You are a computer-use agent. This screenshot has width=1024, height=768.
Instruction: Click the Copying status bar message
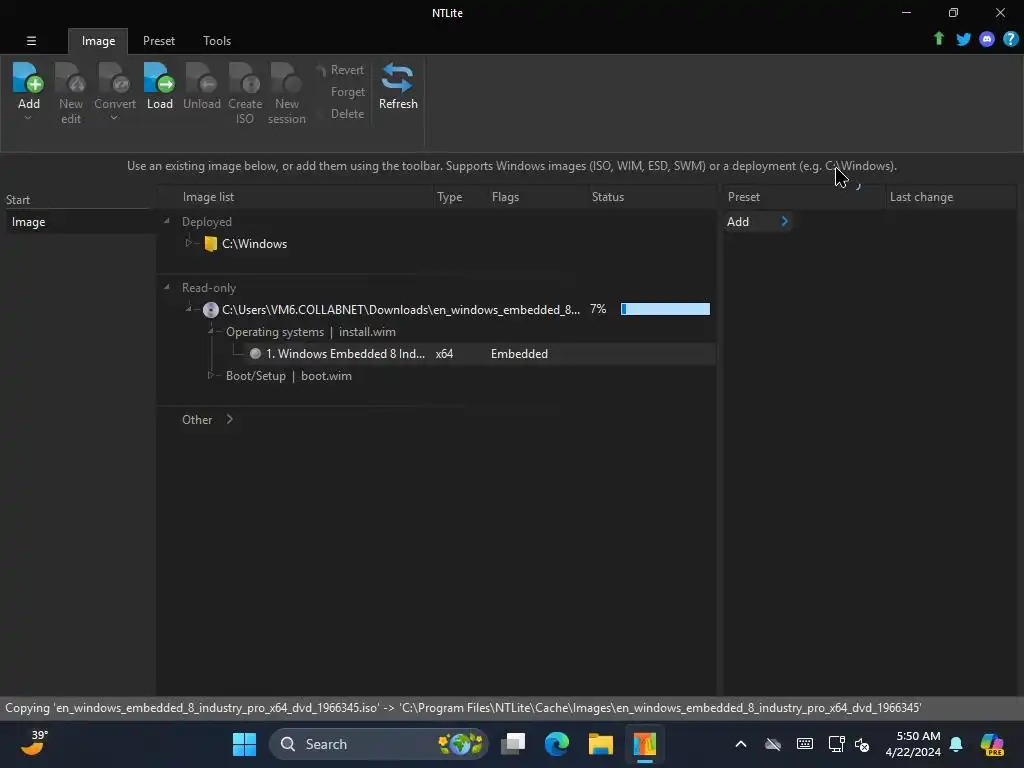[x=463, y=708]
